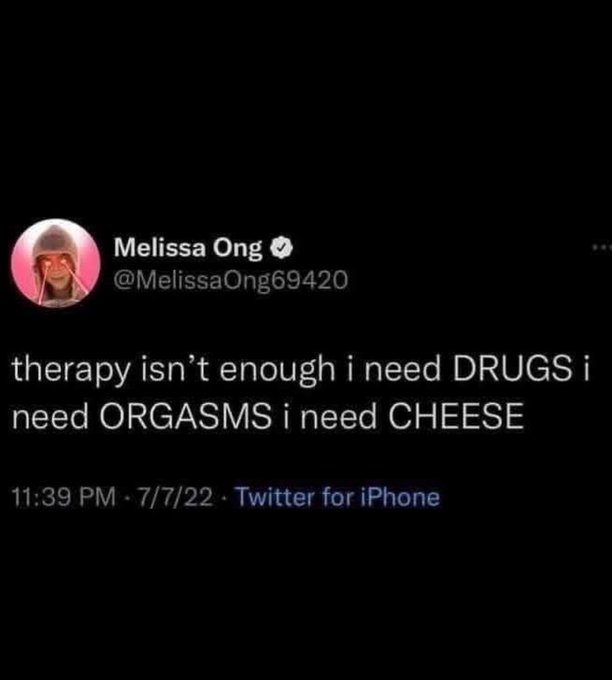Click the word Ong in the display name
Image resolution: width=612 pixels, height=680 pixels.
point(237,249)
